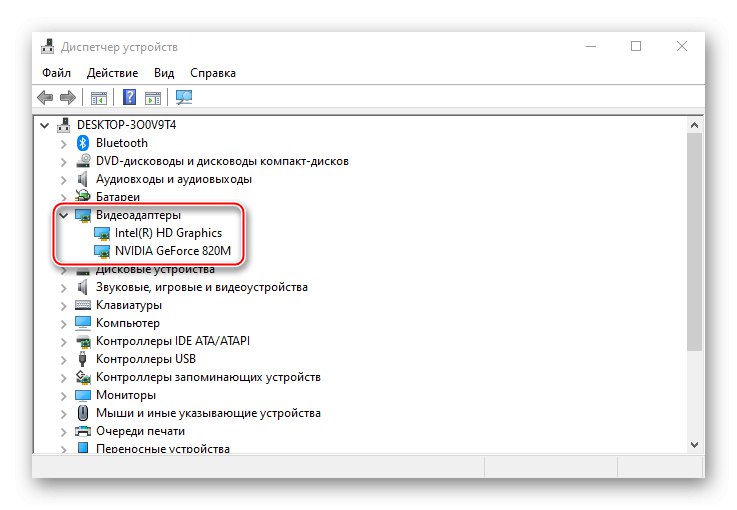
Task: Minimize the Диспетчер устройств window
Action: [591, 47]
